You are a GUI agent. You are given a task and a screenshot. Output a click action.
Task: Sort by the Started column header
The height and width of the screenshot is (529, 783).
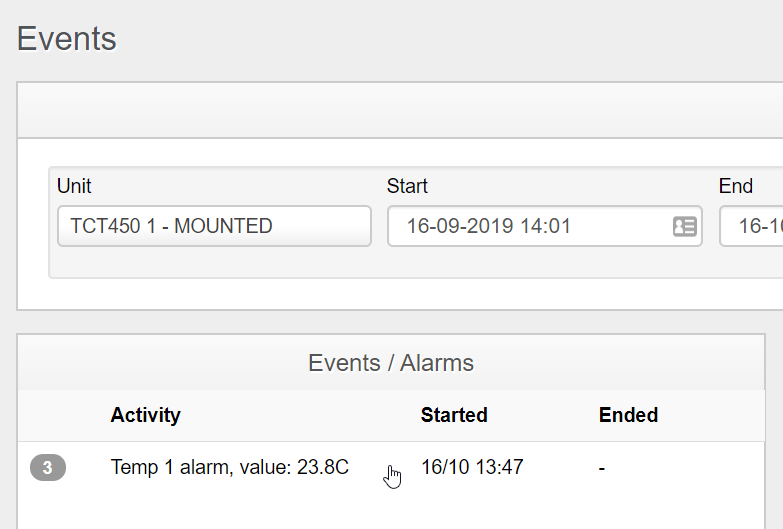pos(454,415)
